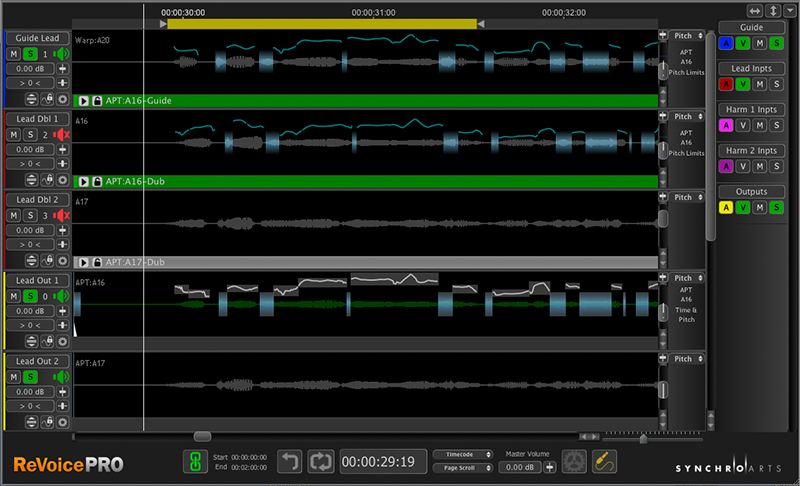Unmute Lead Dbl 1 via red speaker icon
The width and height of the screenshot is (800, 486).
coord(61,134)
